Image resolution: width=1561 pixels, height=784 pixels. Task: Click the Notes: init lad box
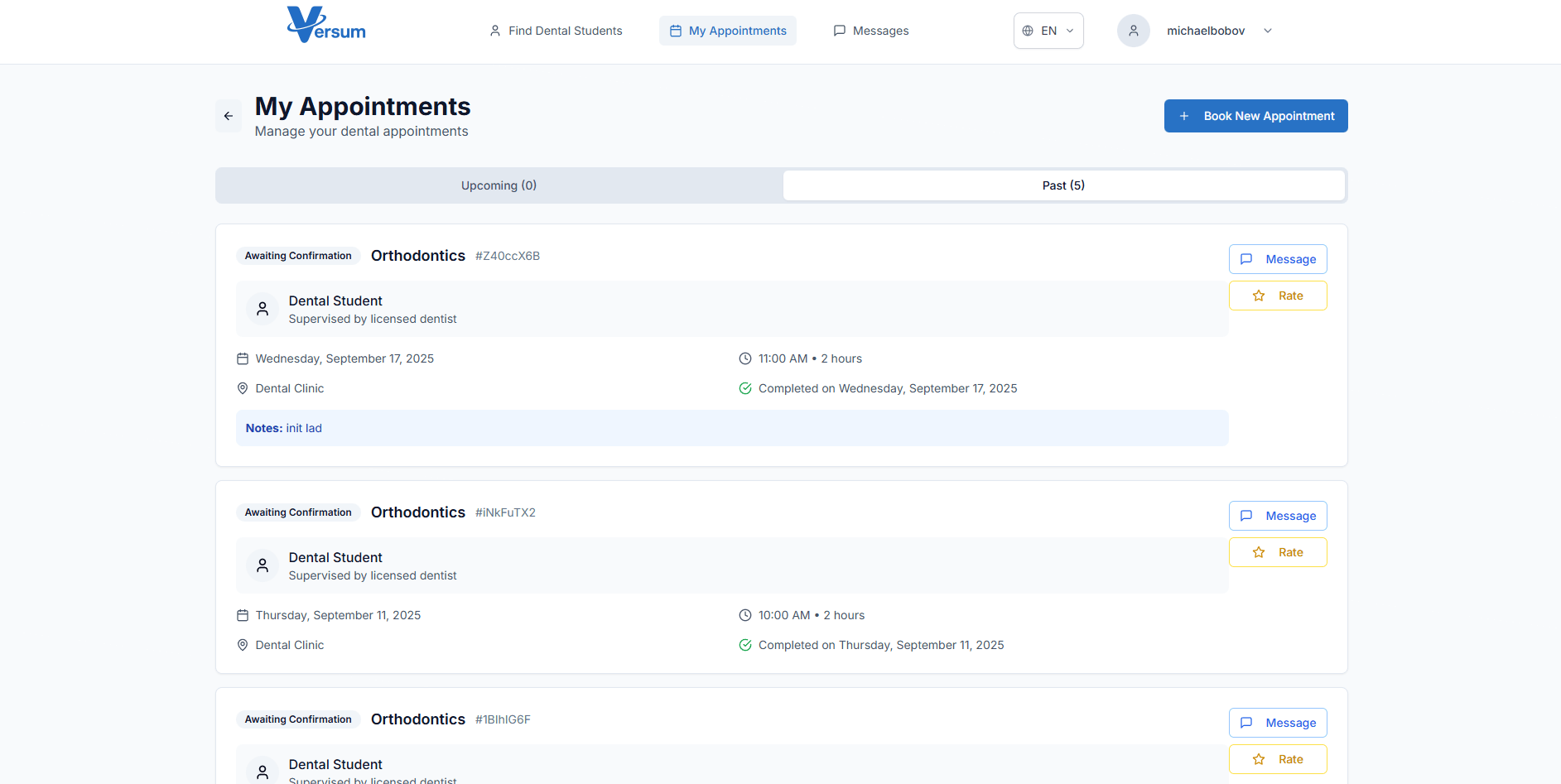(x=731, y=428)
